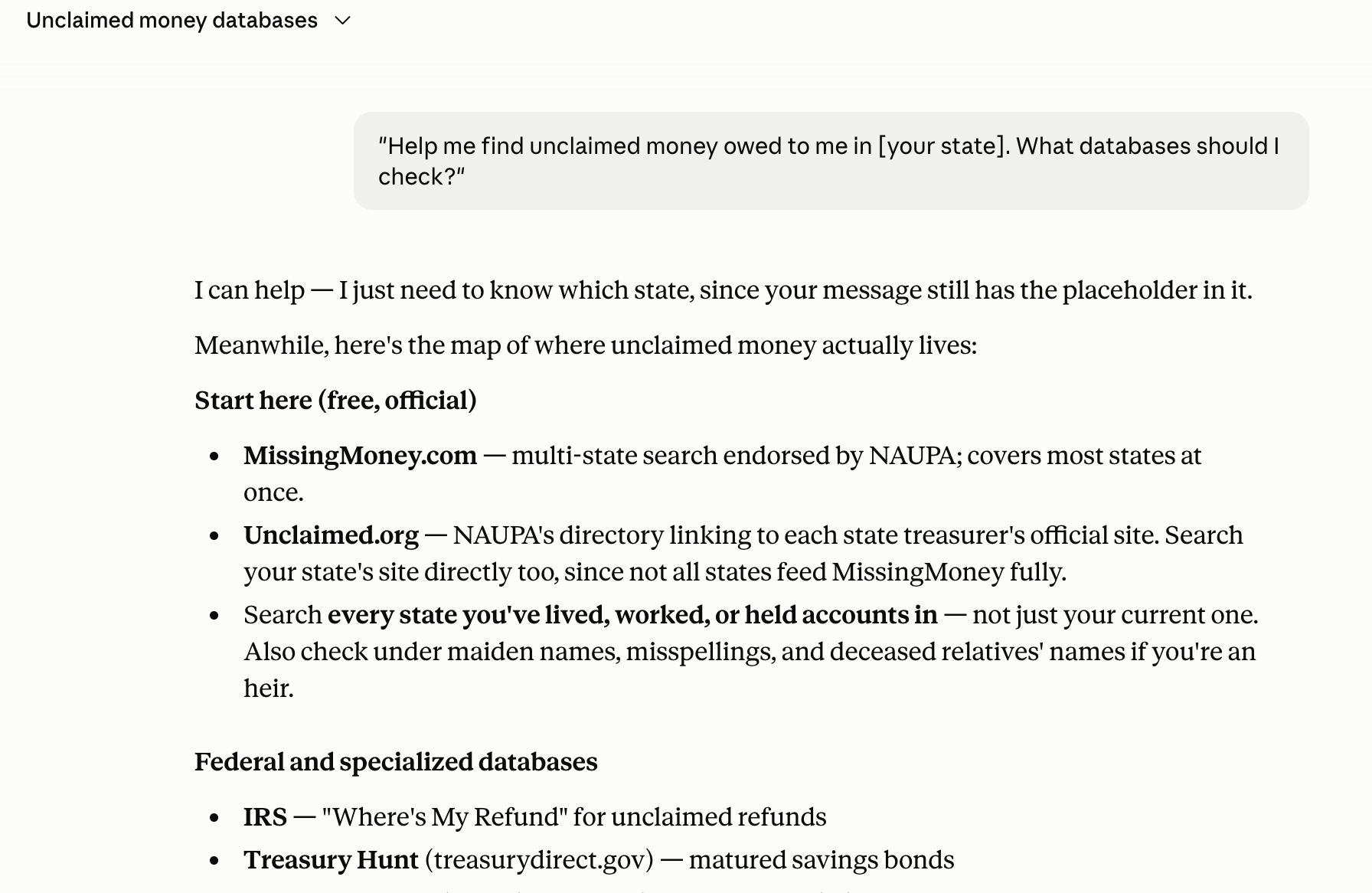Click the "Federal and specialized databases" heading
Screen dimensions: 1372x893
(396, 762)
